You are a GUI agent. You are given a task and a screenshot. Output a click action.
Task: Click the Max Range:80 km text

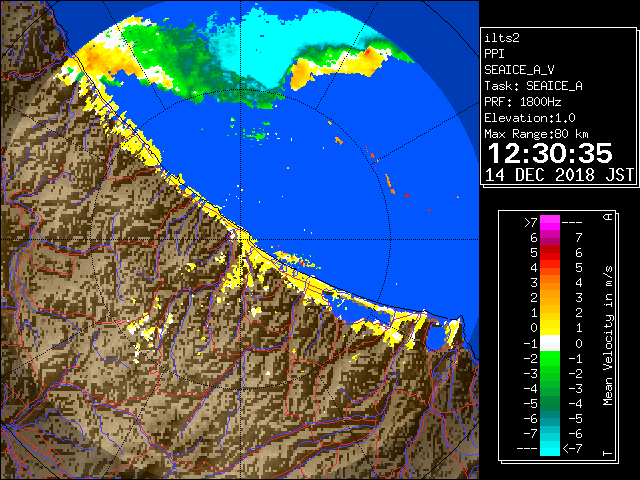coord(536,134)
